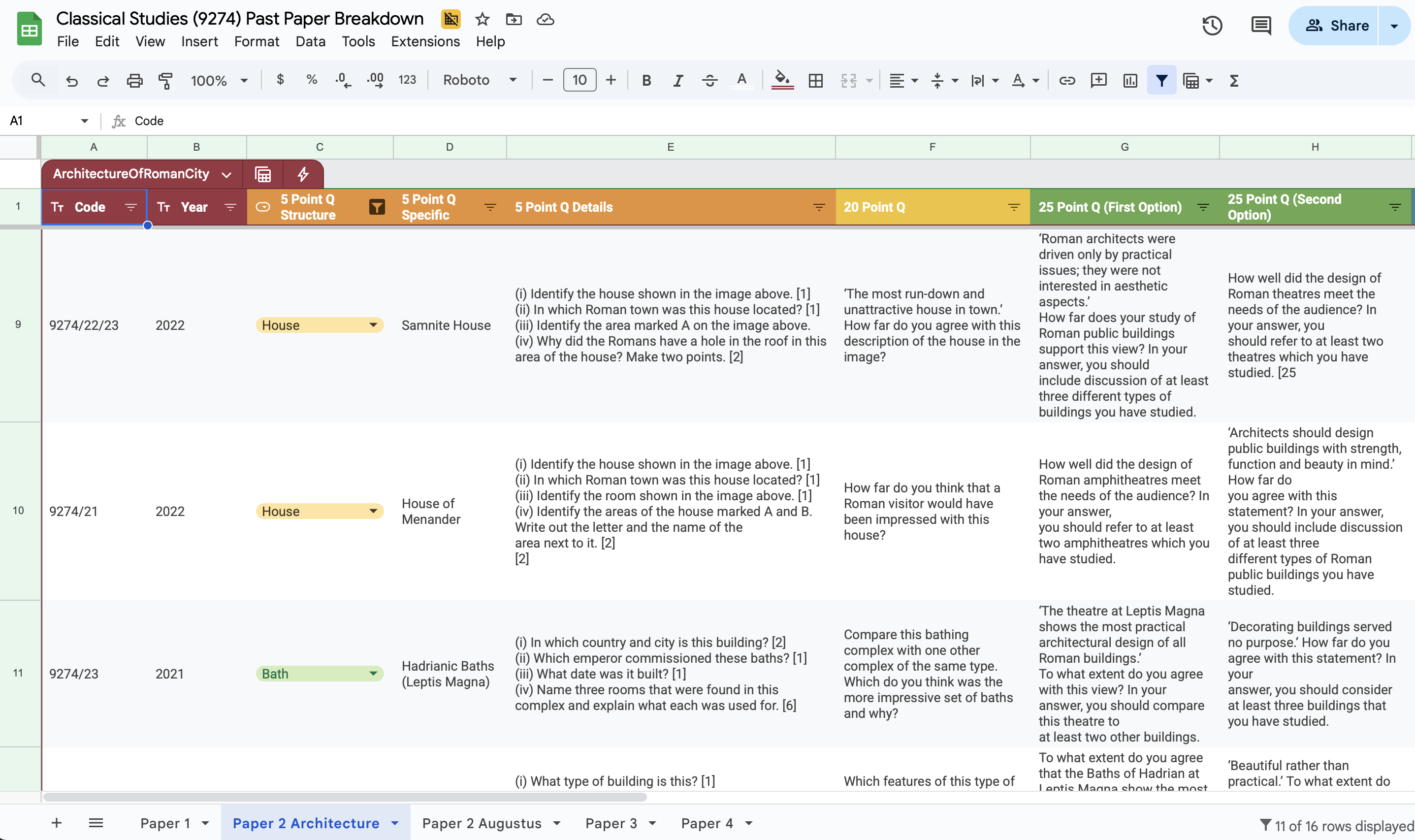1415x840 pixels.
Task: Open the fill color picker
Action: click(x=782, y=80)
